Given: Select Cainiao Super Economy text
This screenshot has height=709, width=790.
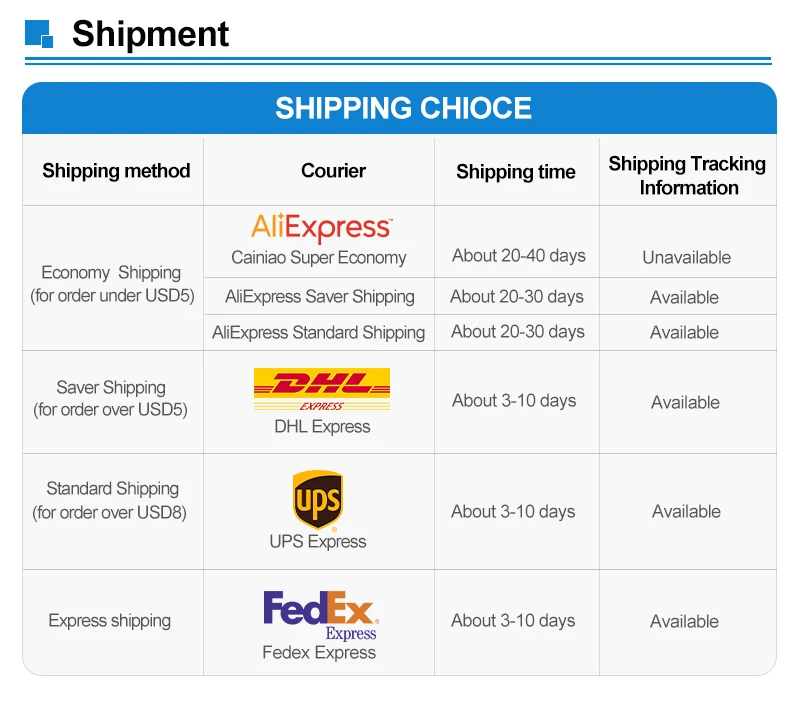Looking at the screenshot, I should 318,257.
